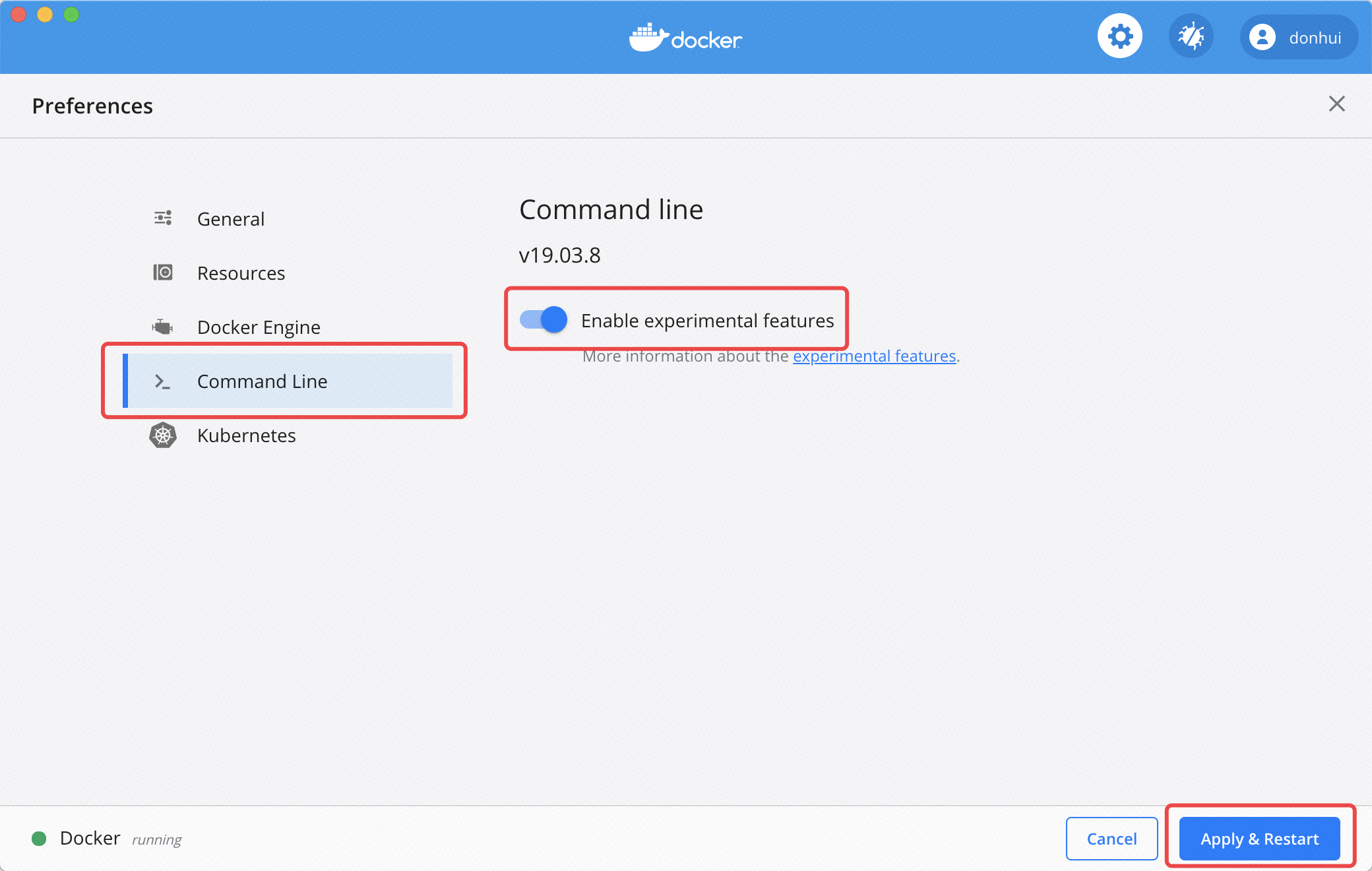Switch to the Kubernetes tab

point(246,435)
